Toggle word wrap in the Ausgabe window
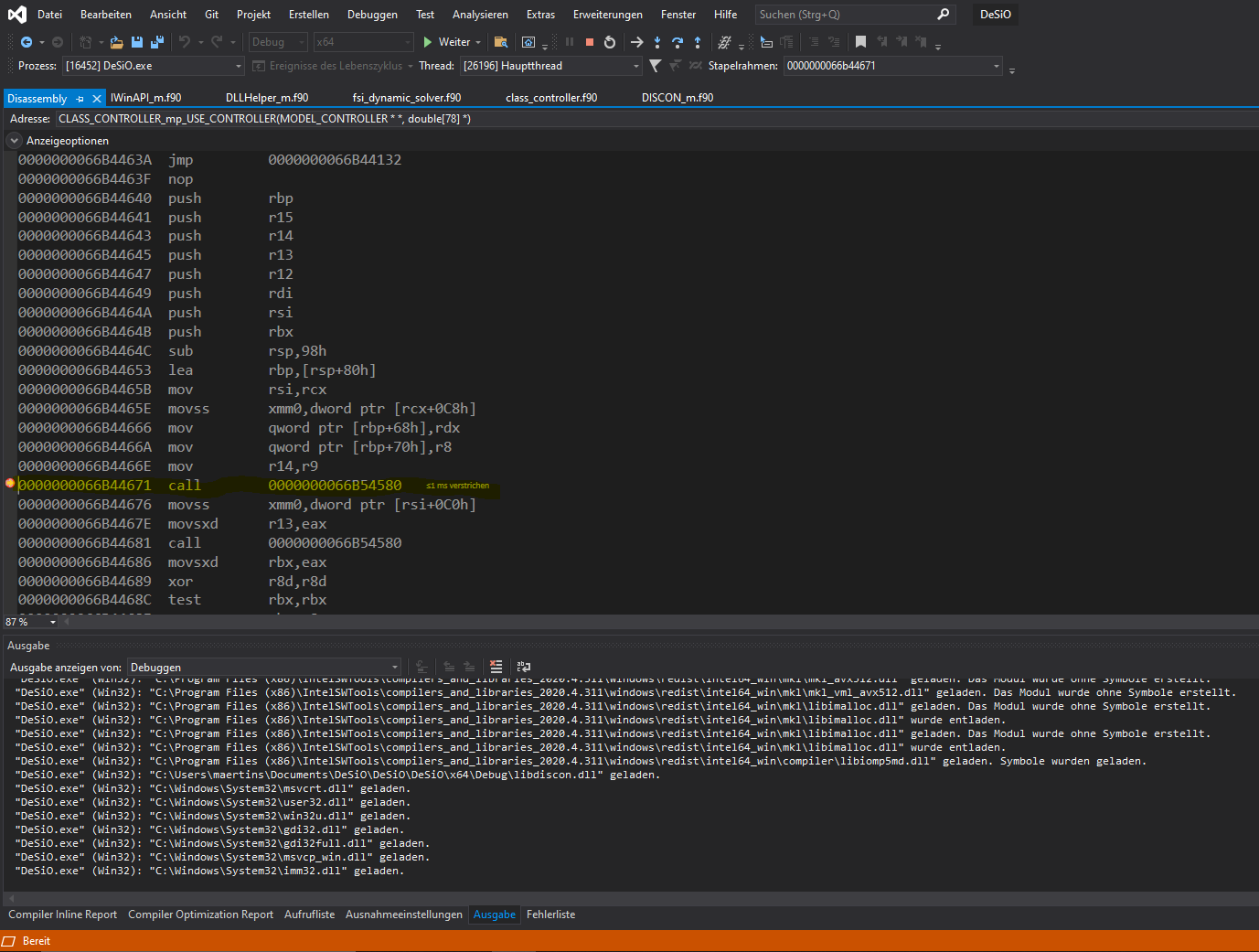 click(523, 667)
